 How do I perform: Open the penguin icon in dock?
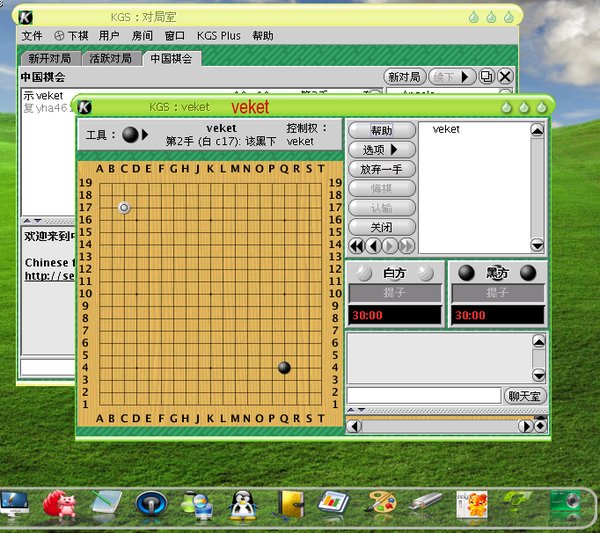[x=242, y=505]
